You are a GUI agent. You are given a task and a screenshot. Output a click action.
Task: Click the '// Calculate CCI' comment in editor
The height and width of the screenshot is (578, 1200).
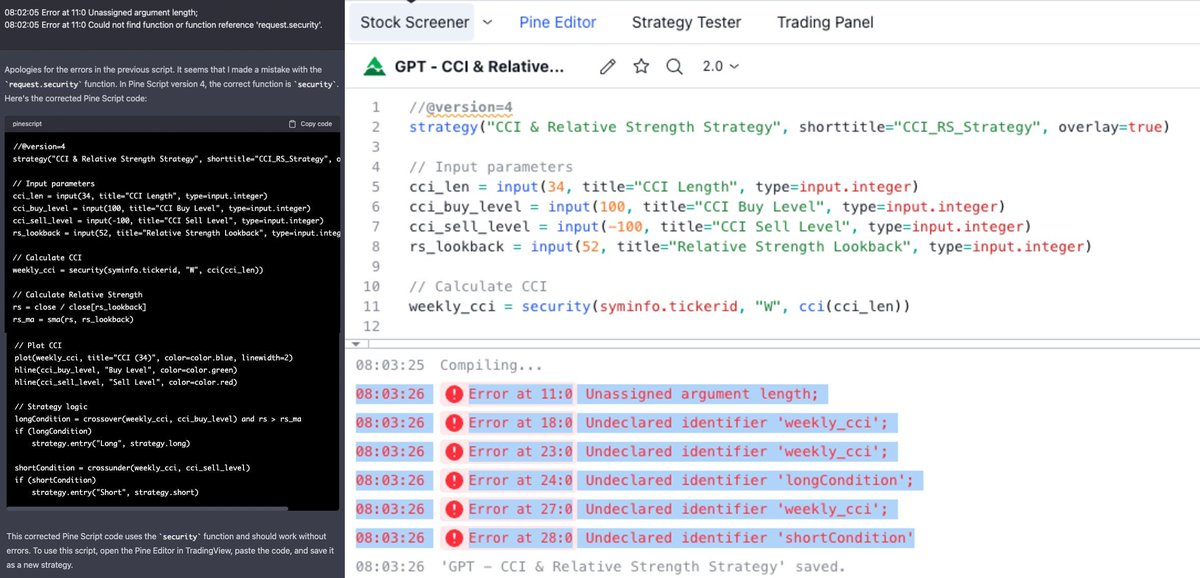click(x=478, y=287)
